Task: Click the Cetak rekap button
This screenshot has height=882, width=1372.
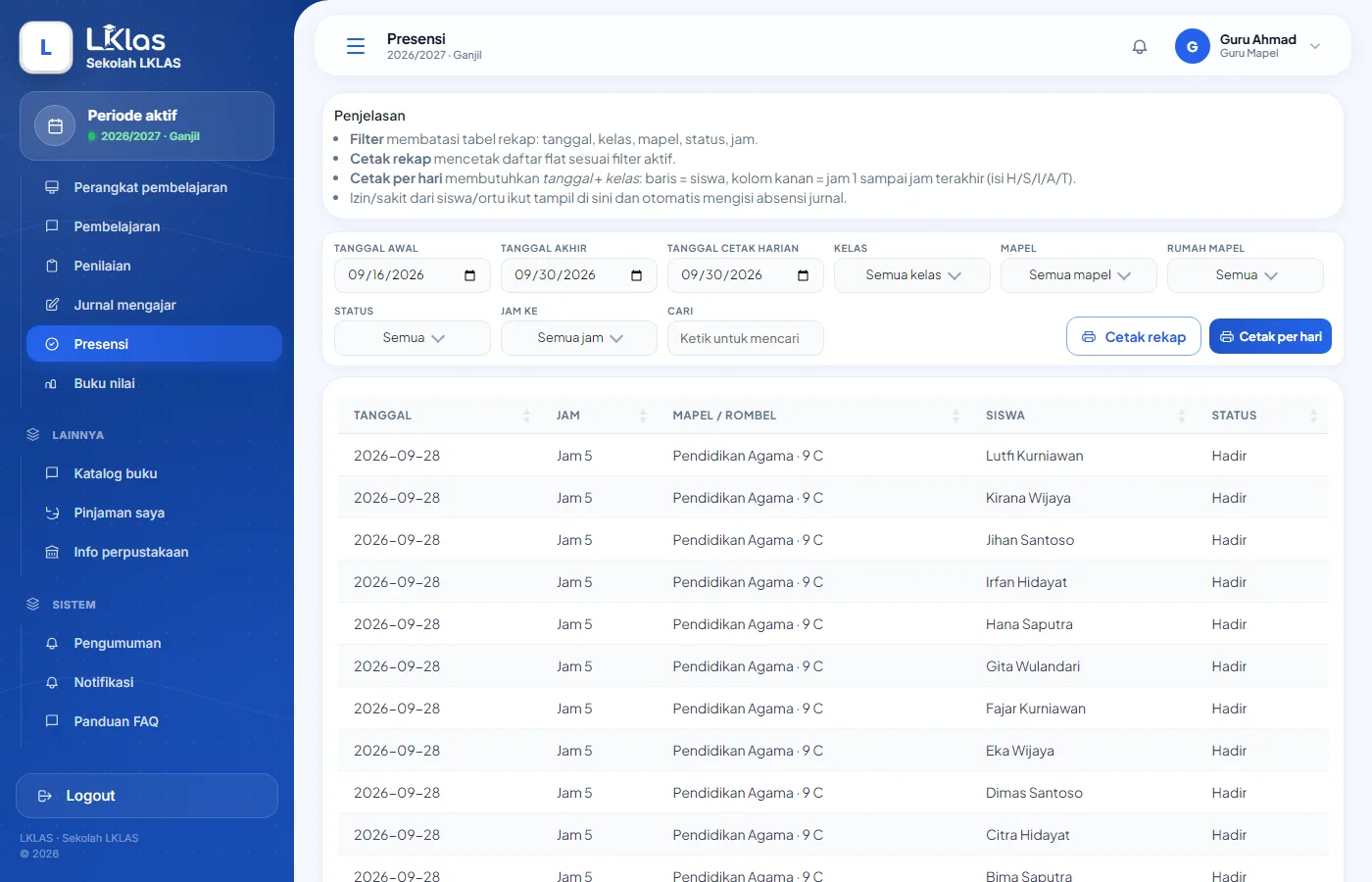Action: 1134,336
